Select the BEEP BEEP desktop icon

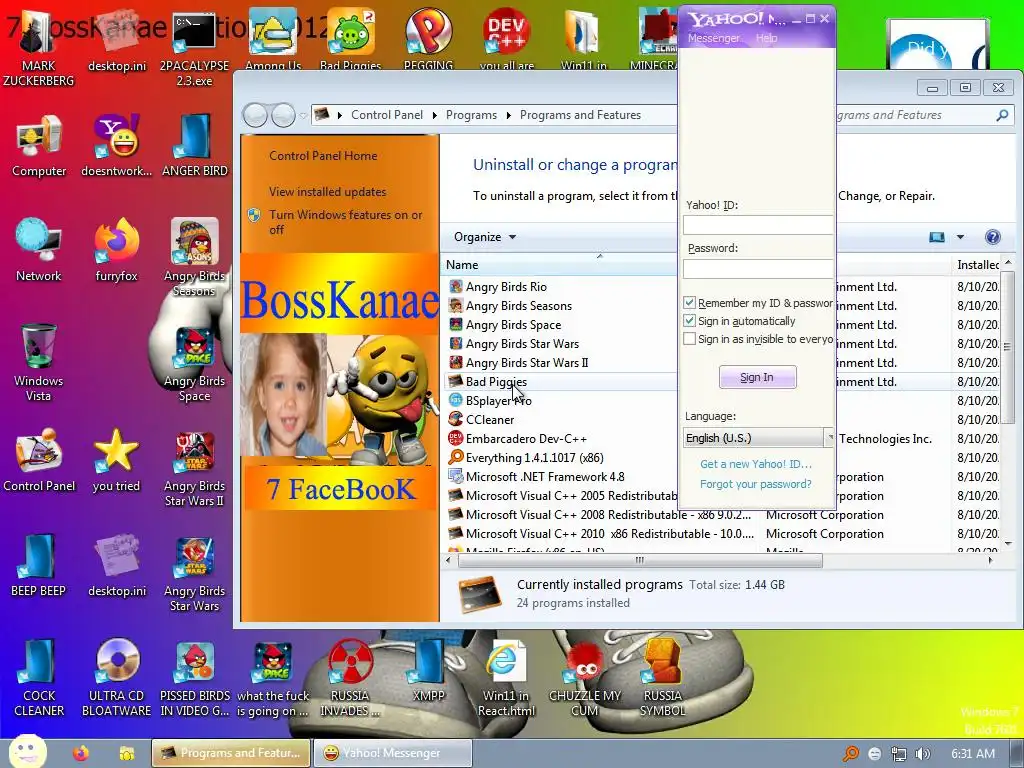(39, 565)
